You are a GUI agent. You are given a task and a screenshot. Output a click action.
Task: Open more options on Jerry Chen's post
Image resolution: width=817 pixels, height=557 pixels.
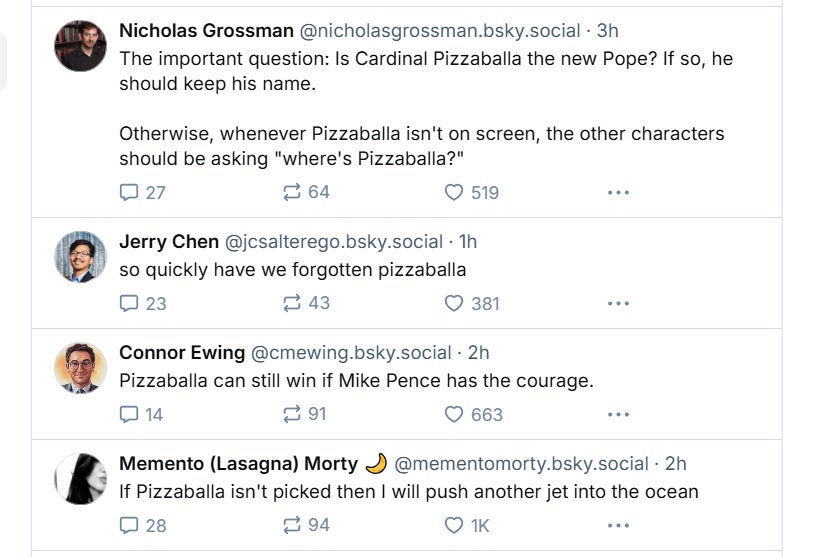(618, 303)
